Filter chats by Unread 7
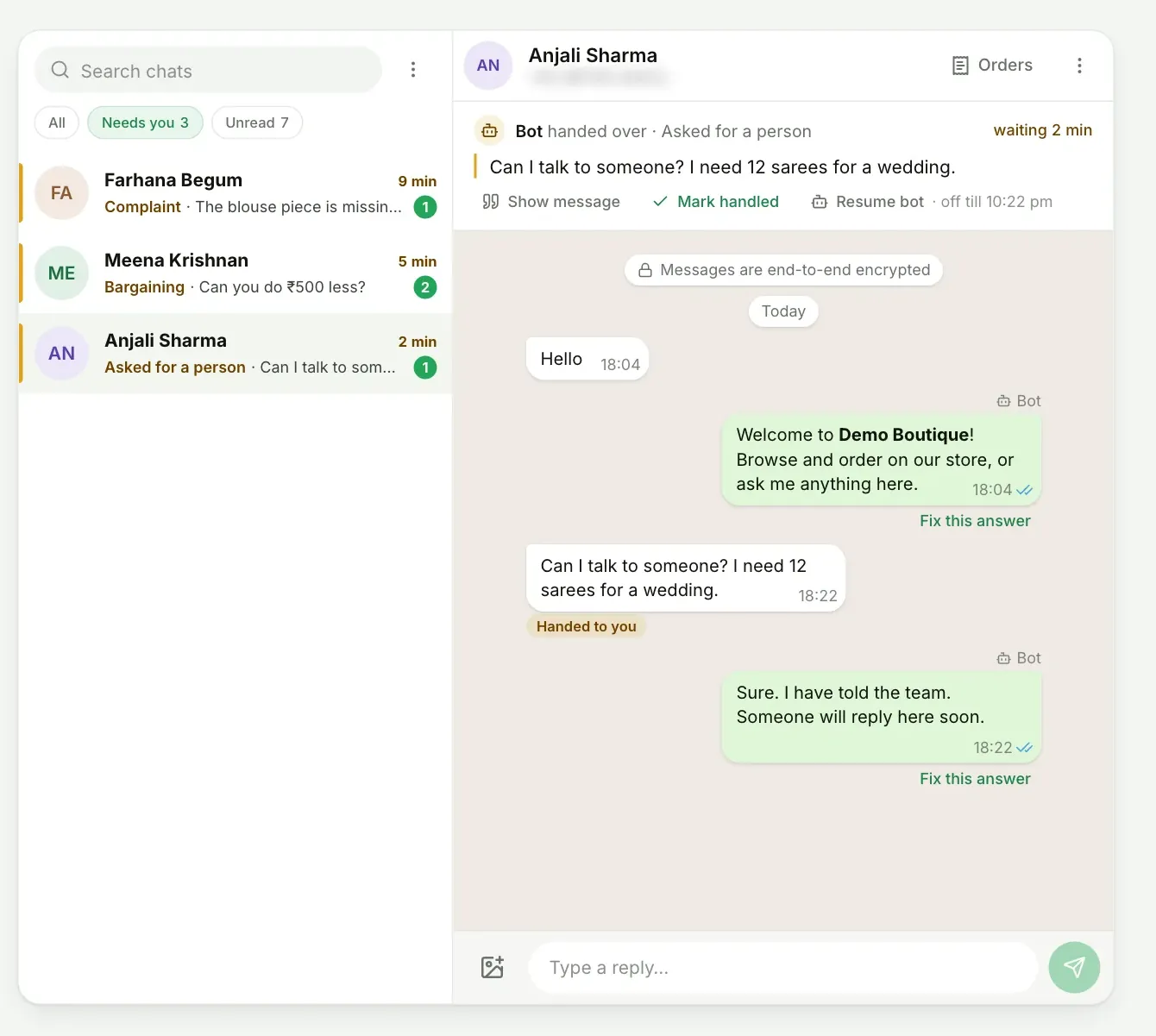Viewport: 1156px width, 1036px height. [x=257, y=122]
